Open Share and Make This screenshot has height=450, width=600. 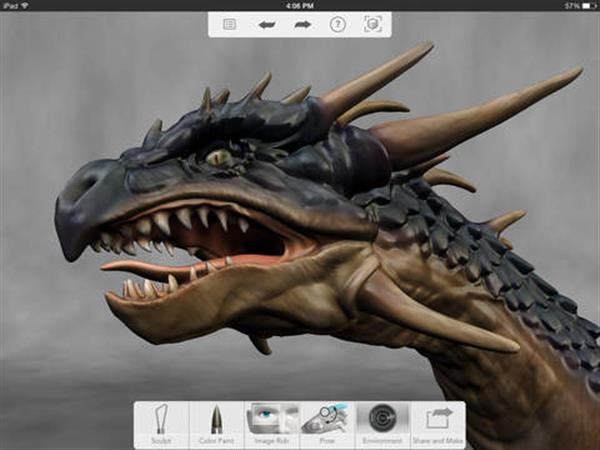pos(438,425)
